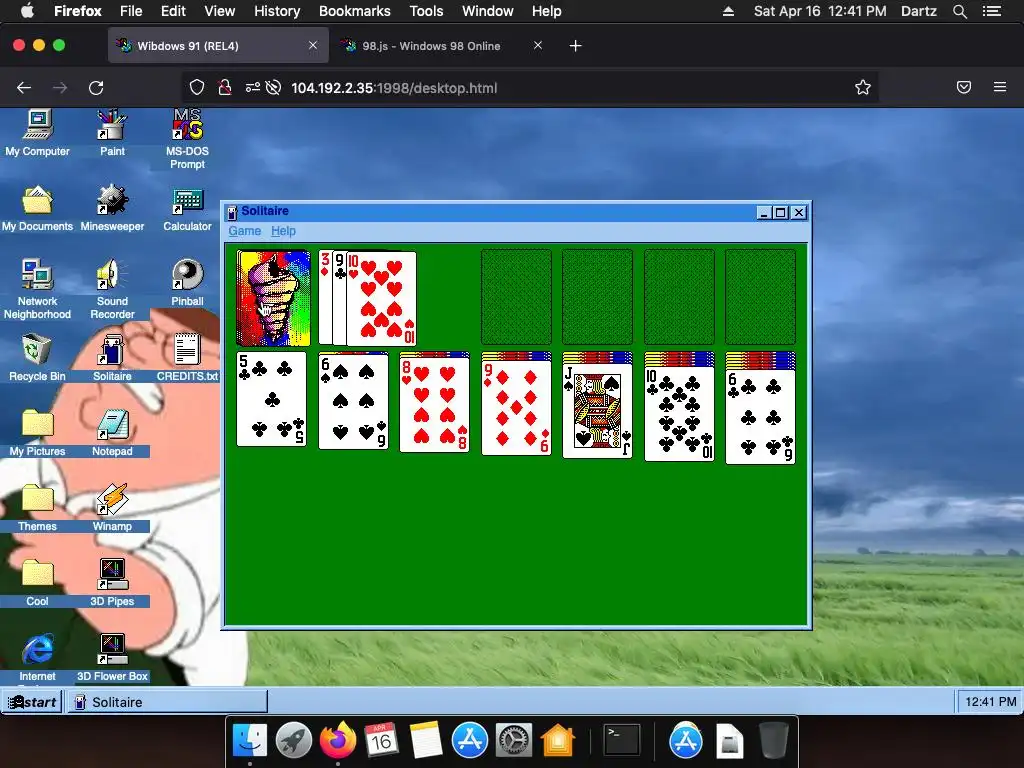Open the Themes folder icon
This screenshot has width=1024, height=768.
point(37,508)
